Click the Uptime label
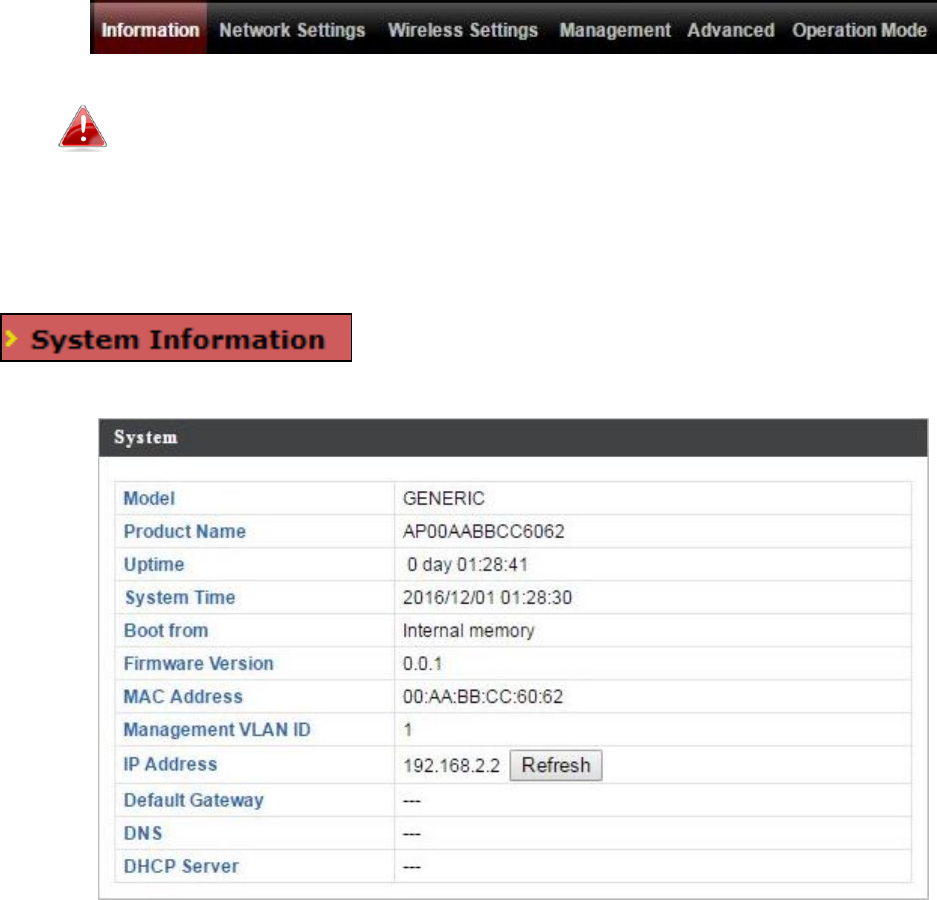Image resolution: width=937 pixels, height=900 pixels. [x=154, y=565]
